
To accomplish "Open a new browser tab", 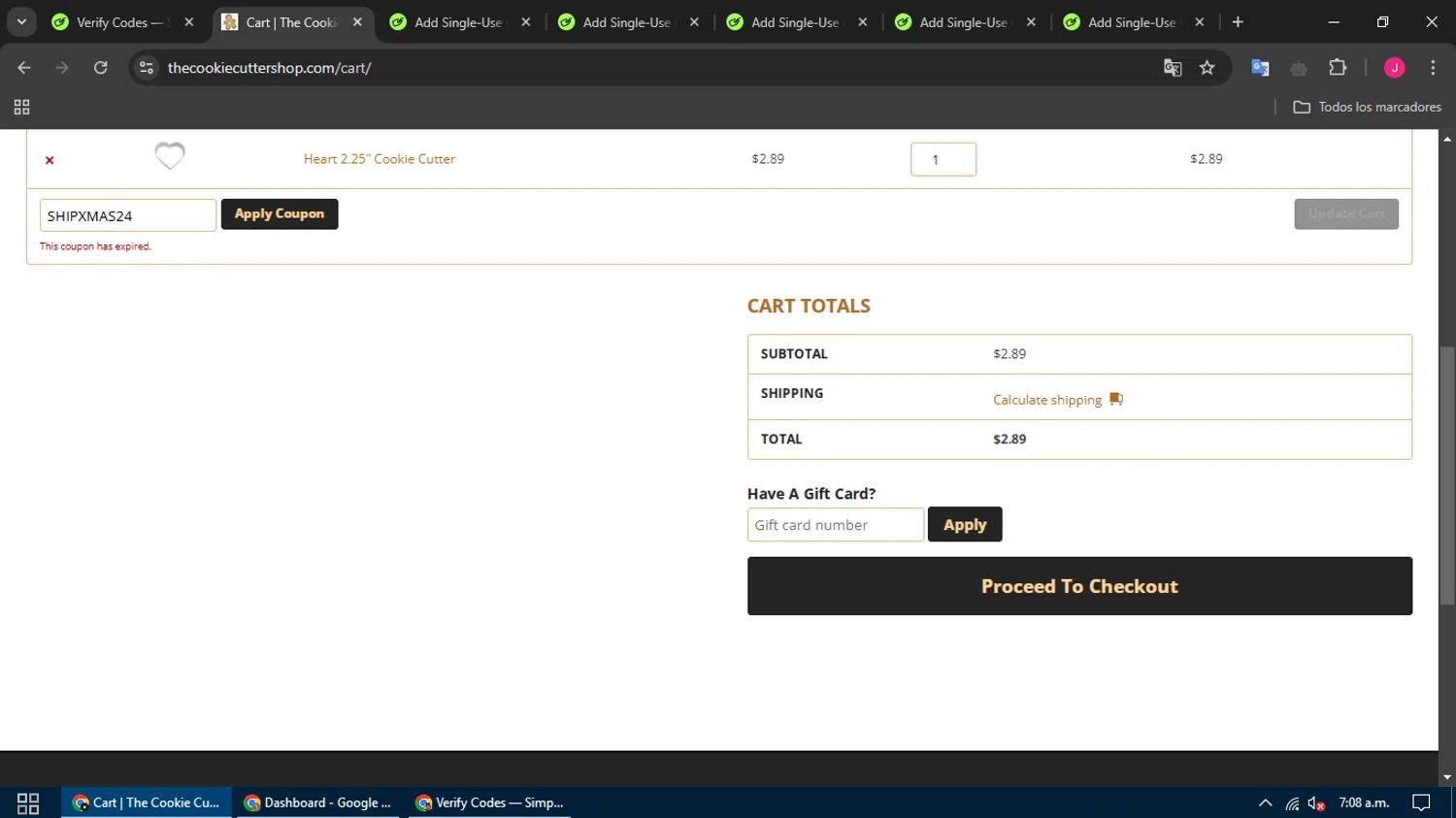I will point(1238,22).
